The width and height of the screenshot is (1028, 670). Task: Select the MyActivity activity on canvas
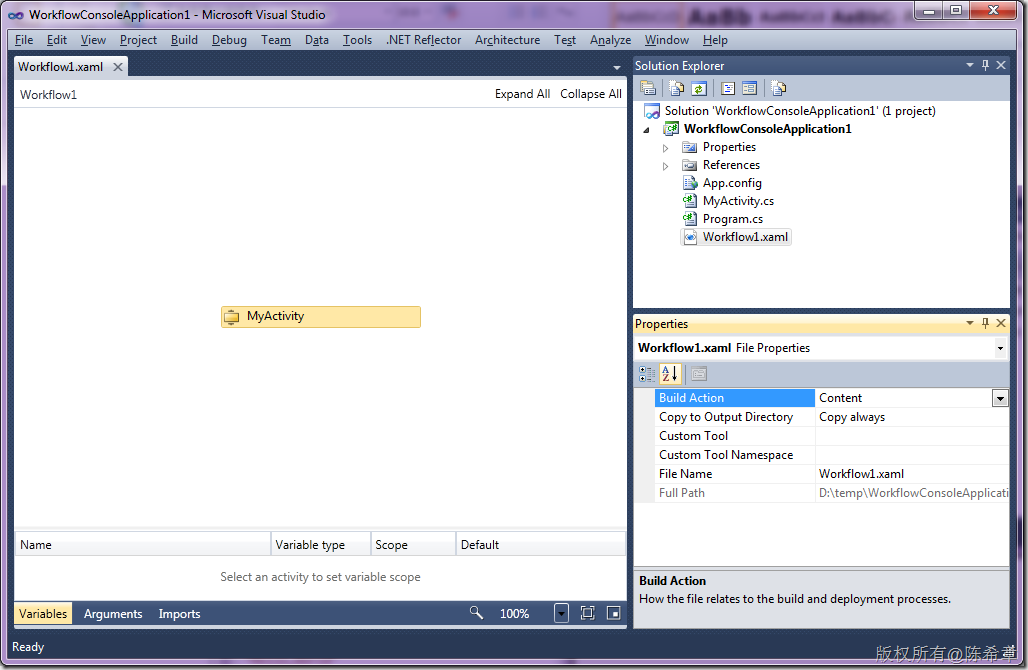[x=321, y=317]
